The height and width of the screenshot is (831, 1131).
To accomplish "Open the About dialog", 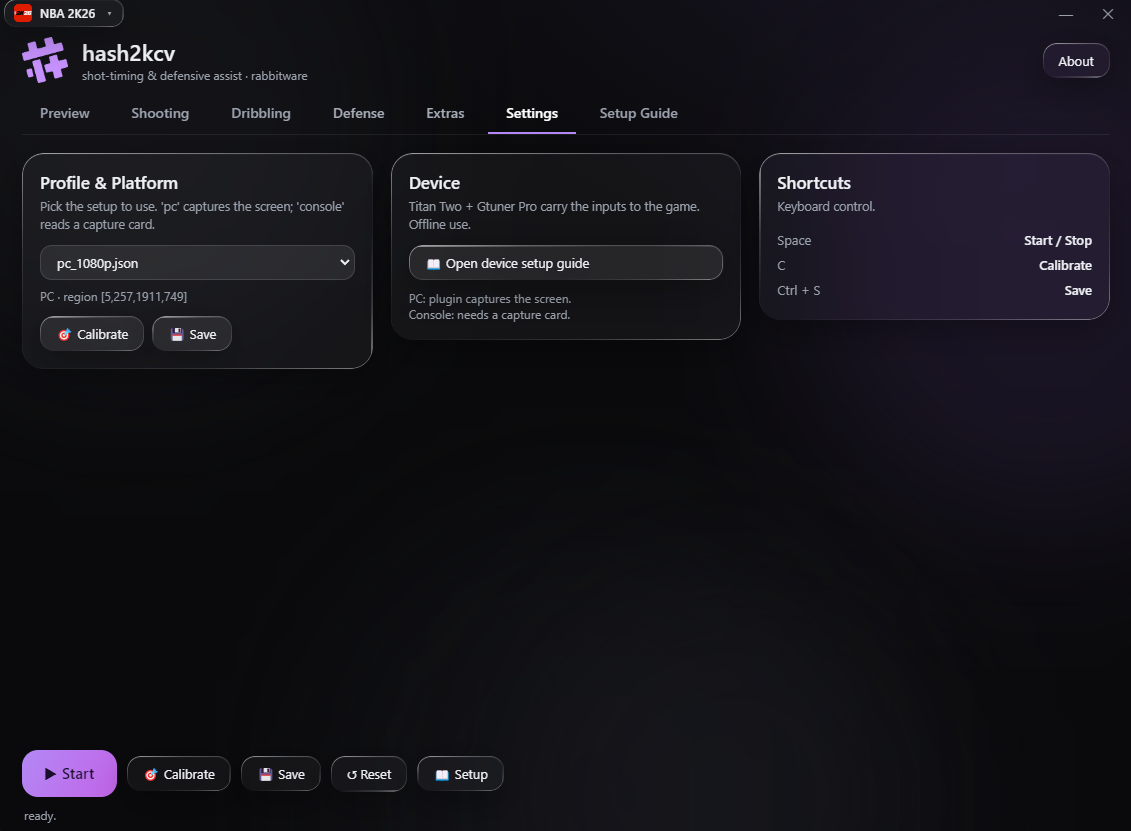I will (x=1075, y=61).
